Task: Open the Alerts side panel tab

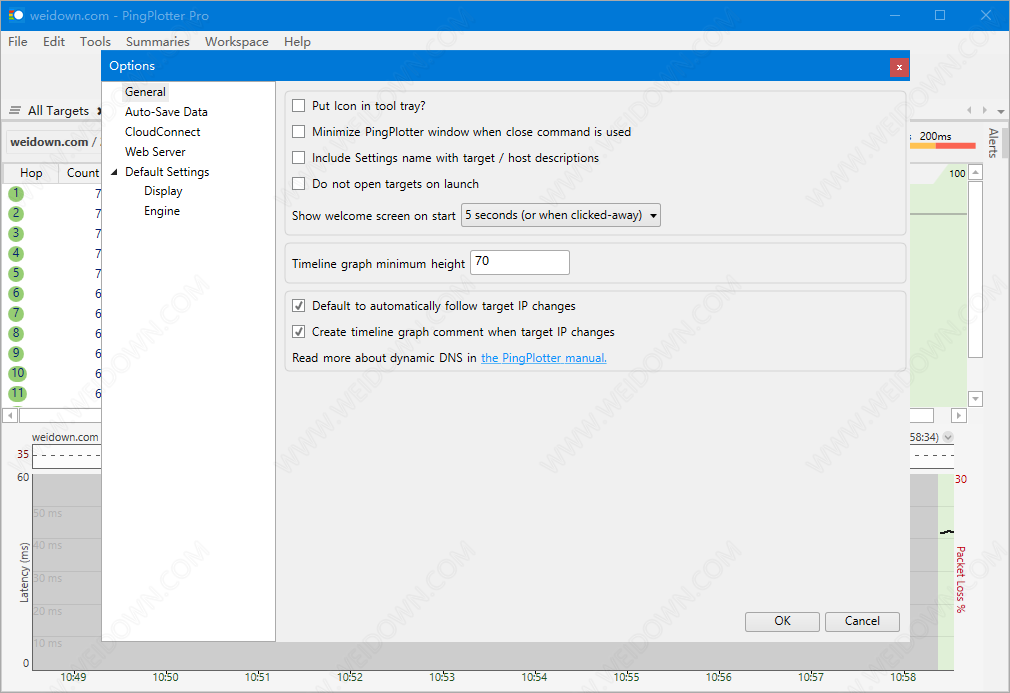Action: [993, 142]
